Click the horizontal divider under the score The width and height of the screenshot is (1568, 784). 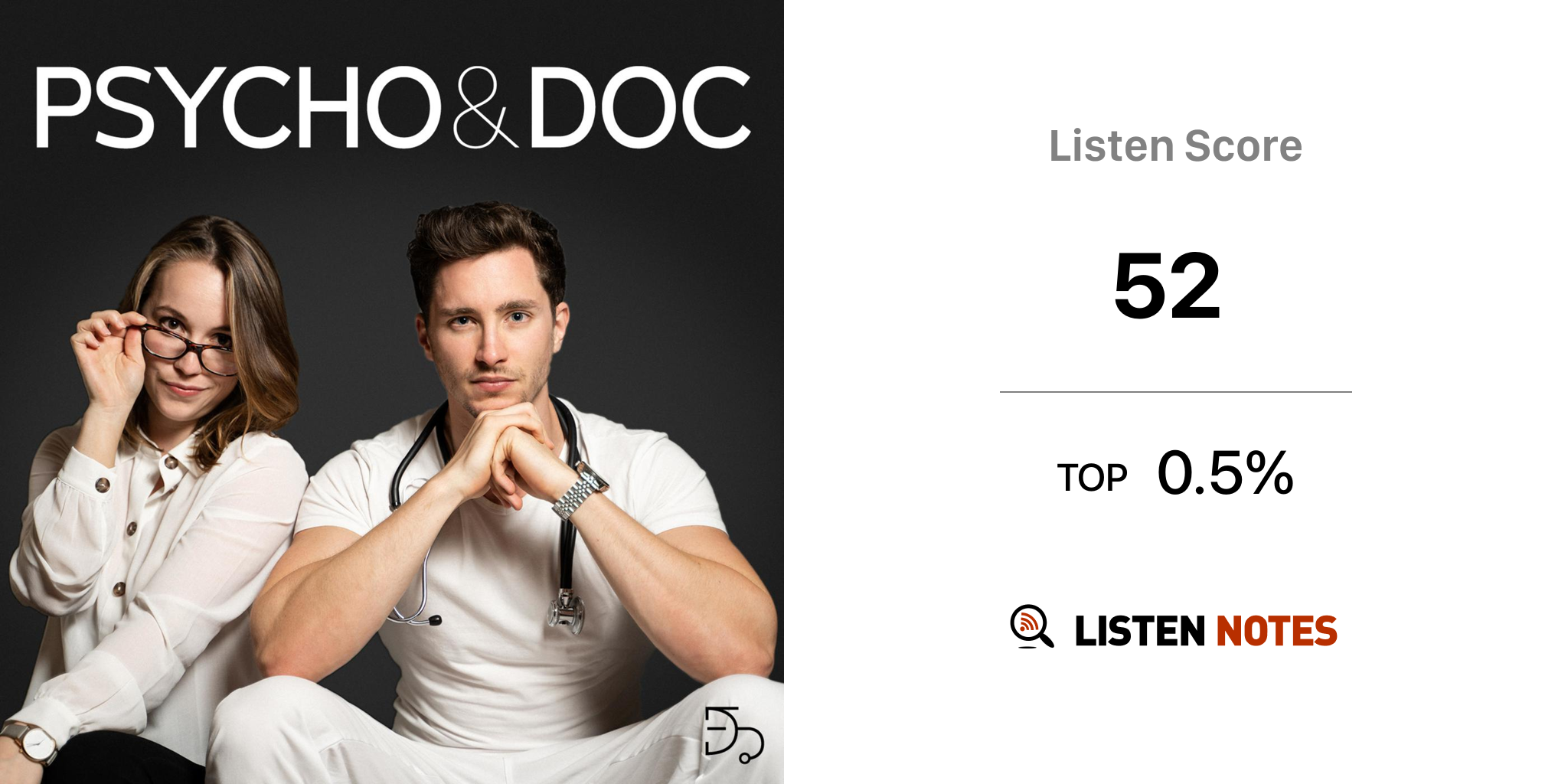pyautogui.click(x=1175, y=392)
